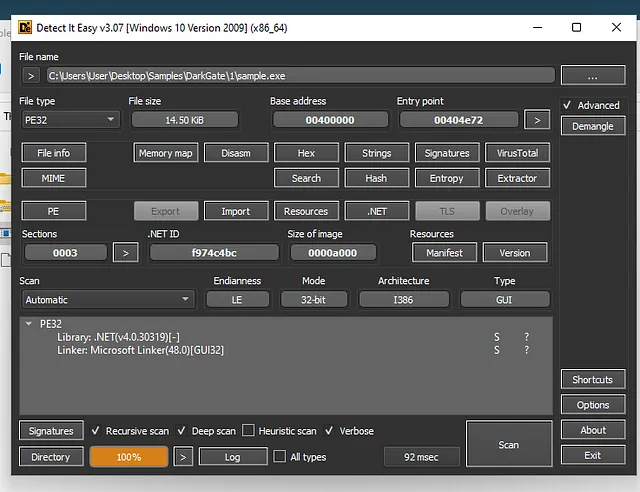
Task: Open the Hex viewer
Action: (x=306, y=153)
